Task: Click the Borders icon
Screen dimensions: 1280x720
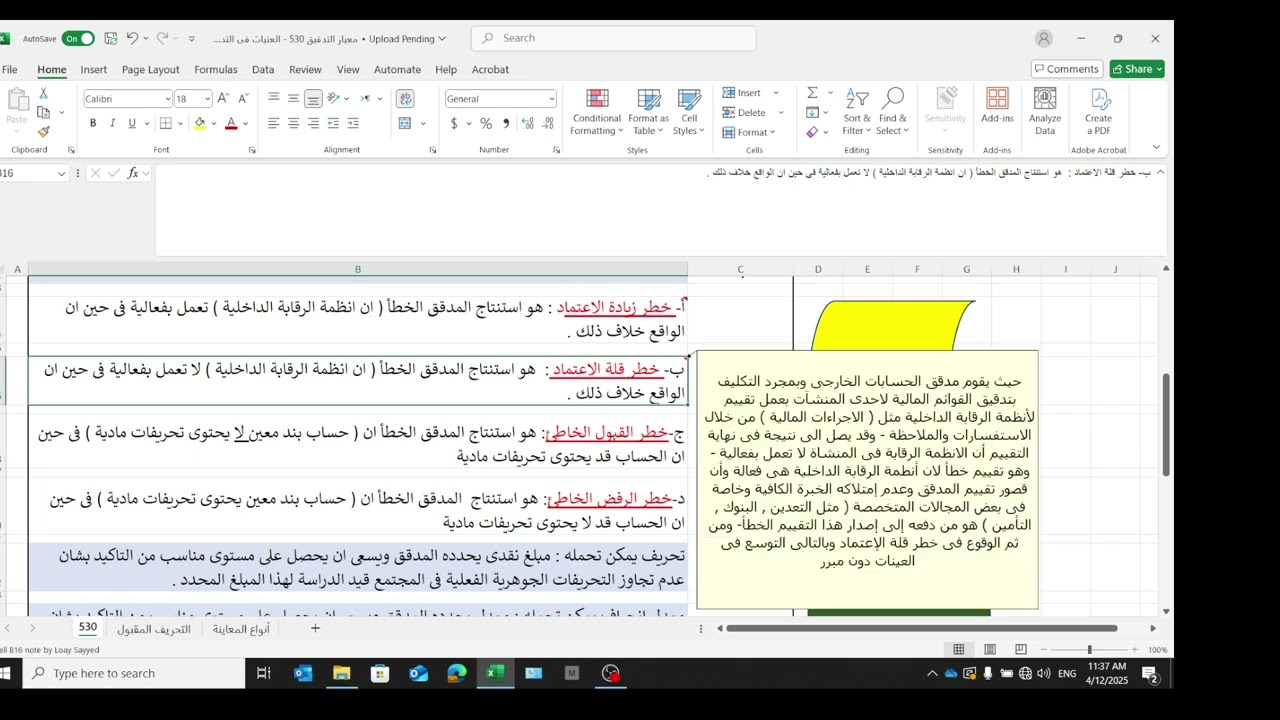Action: click(x=166, y=123)
